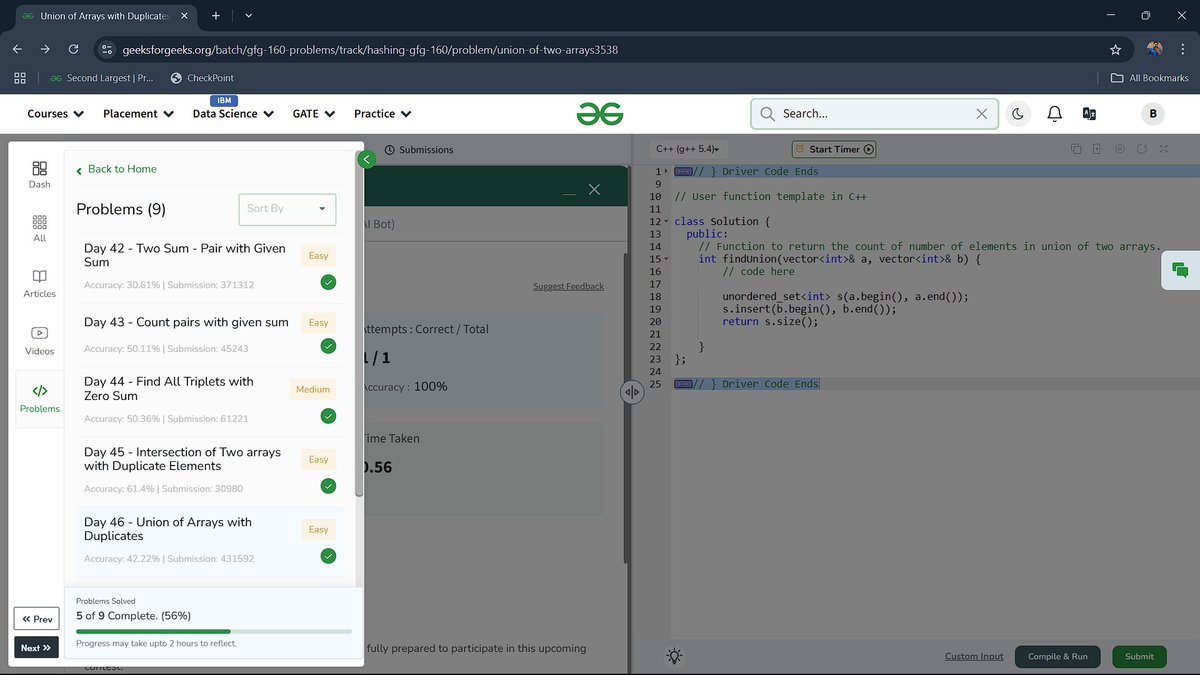This screenshot has width=1200, height=675.
Task: Click the pane splitter handle icon
Action: click(632, 392)
